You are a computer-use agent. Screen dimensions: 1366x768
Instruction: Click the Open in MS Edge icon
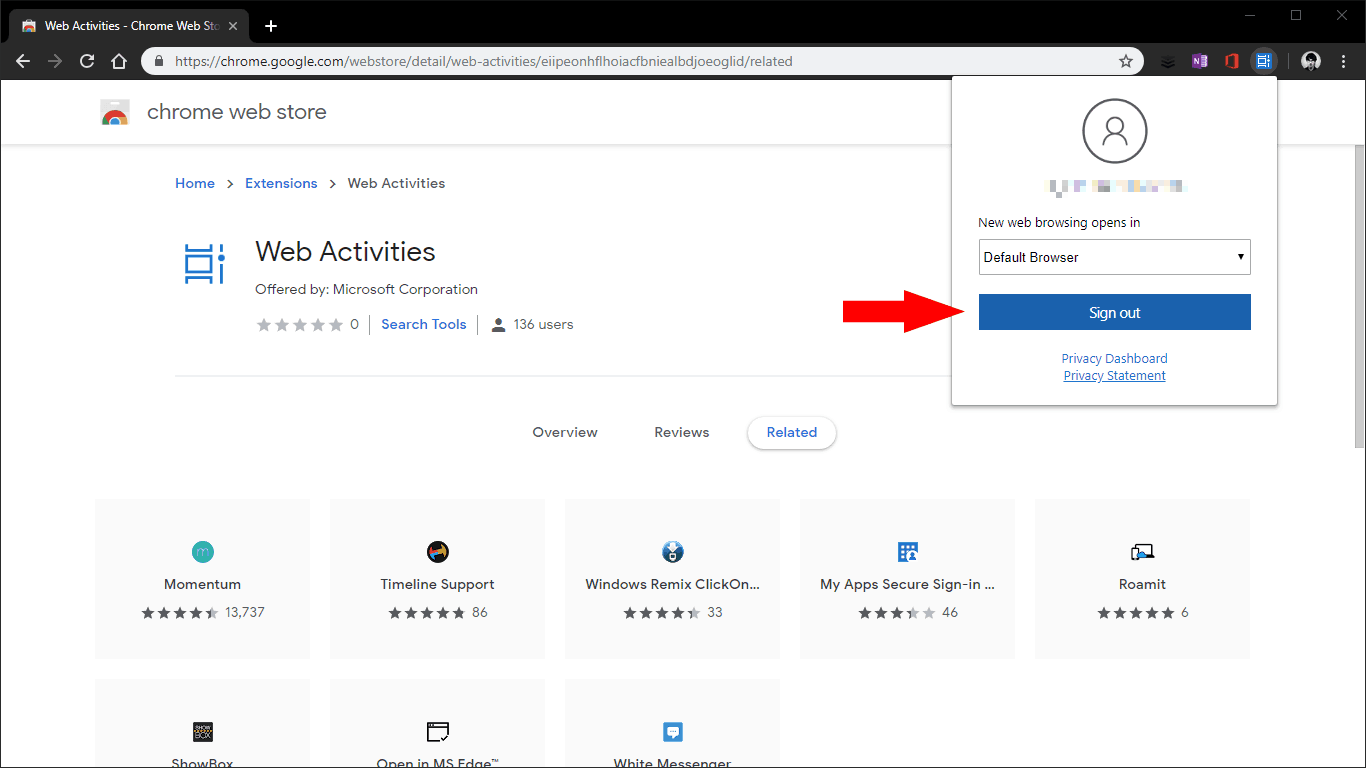438,731
